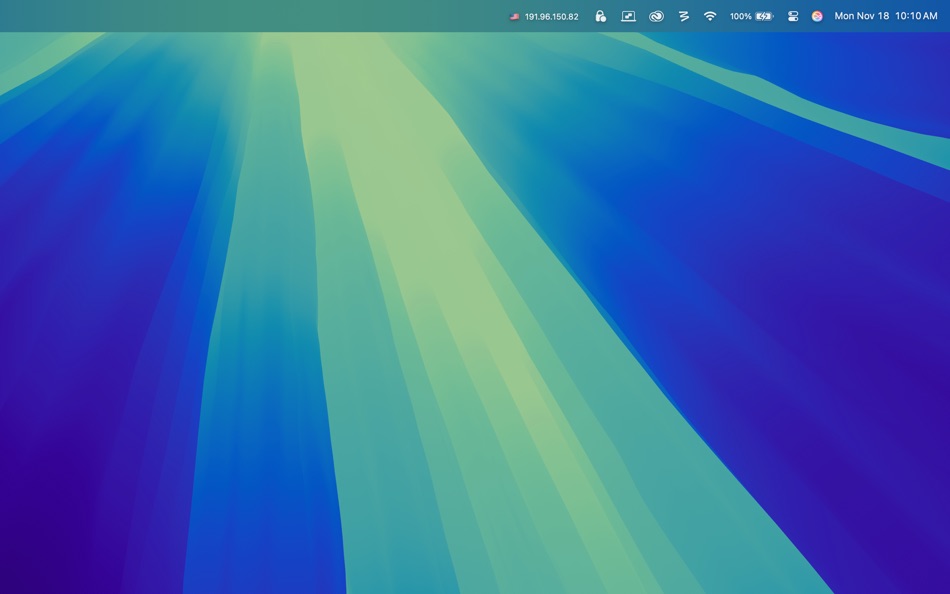950x594 pixels.
Task: Open the screen display menu bar icon
Action: click(x=628, y=16)
